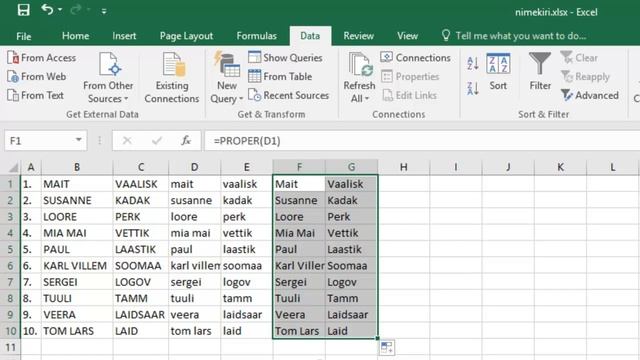Sort Z to A descending
The image size is (640, 360).
pos(473,89)
